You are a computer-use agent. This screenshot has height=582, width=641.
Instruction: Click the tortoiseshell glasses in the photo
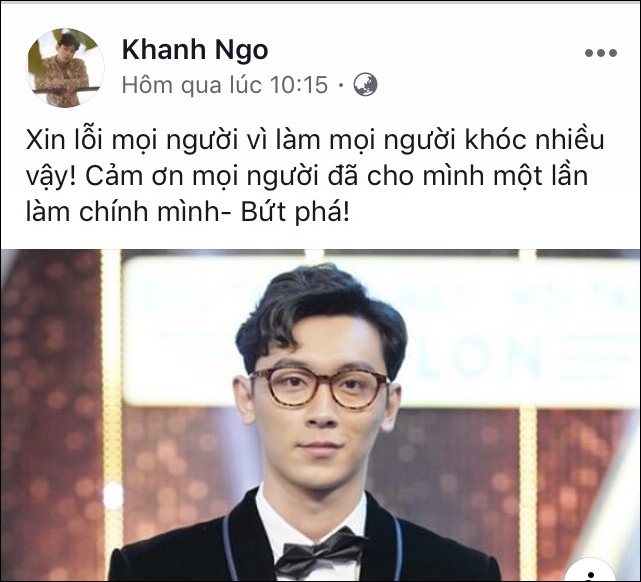[319, 387]
